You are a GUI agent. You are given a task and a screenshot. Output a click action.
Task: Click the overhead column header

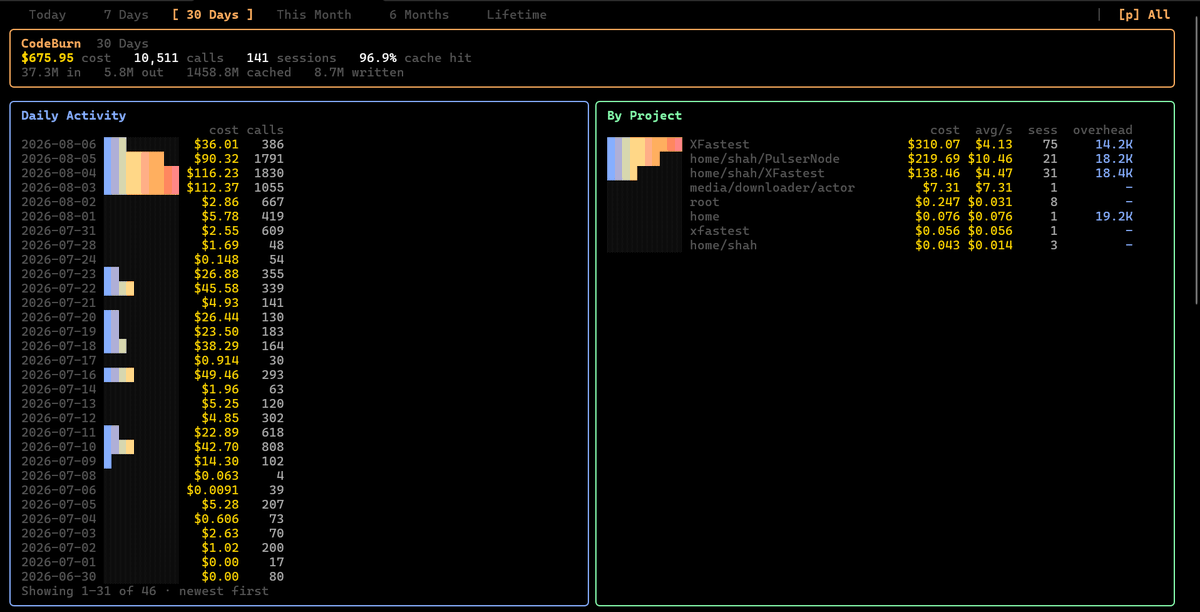1103,130
